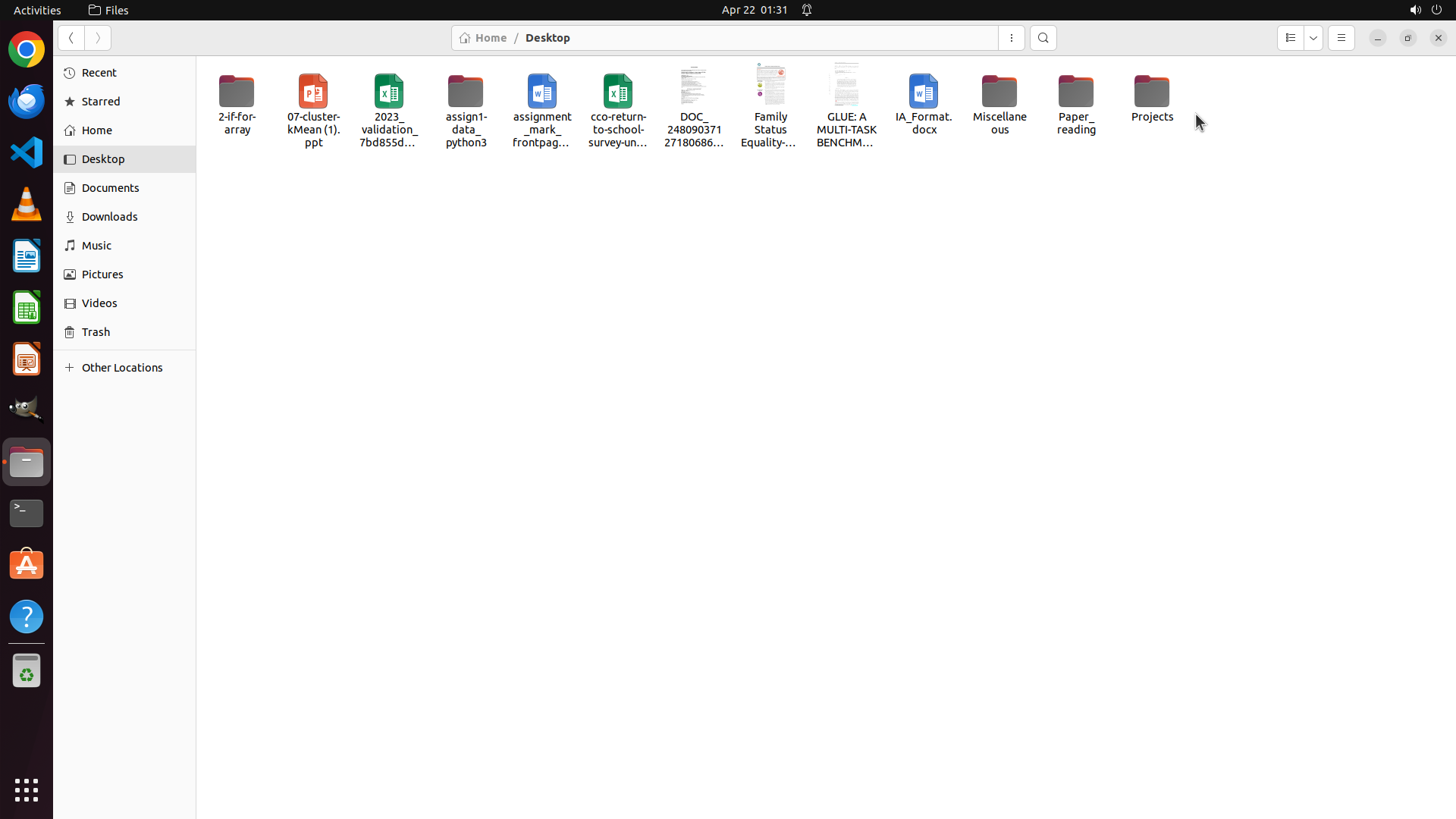Screen dimensions: 1456x819
Task: Open Downloads from the sidebar
Action: [x=109, y=217]
